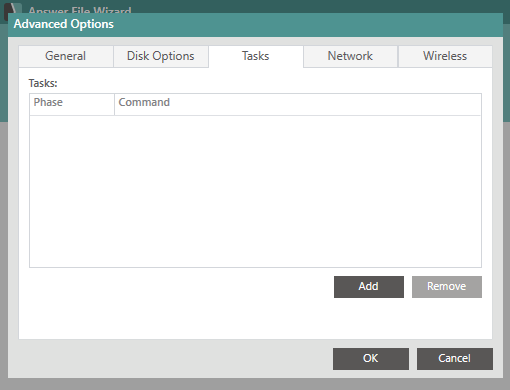Select the Tasks tab

click(256, 56)
